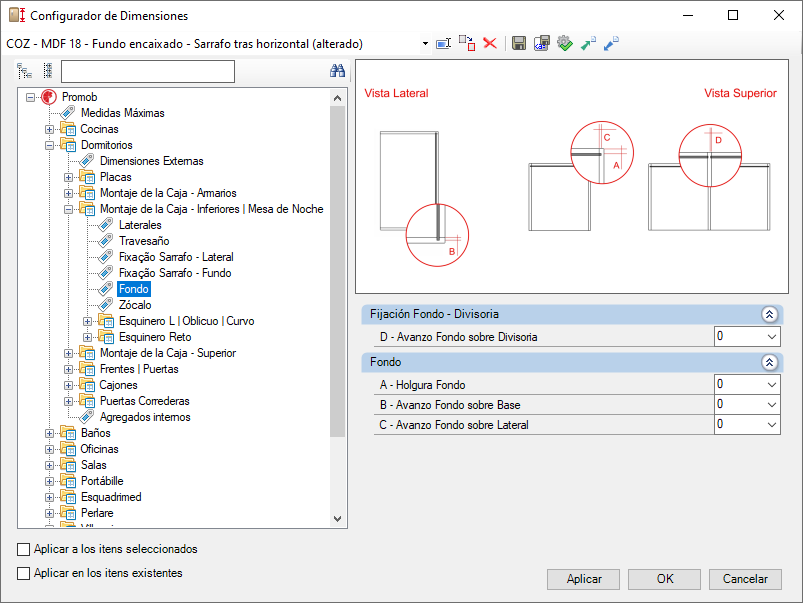
Task: Select Esquinero L | Oblicuo | Curvo item
Action: pos(186,321)
